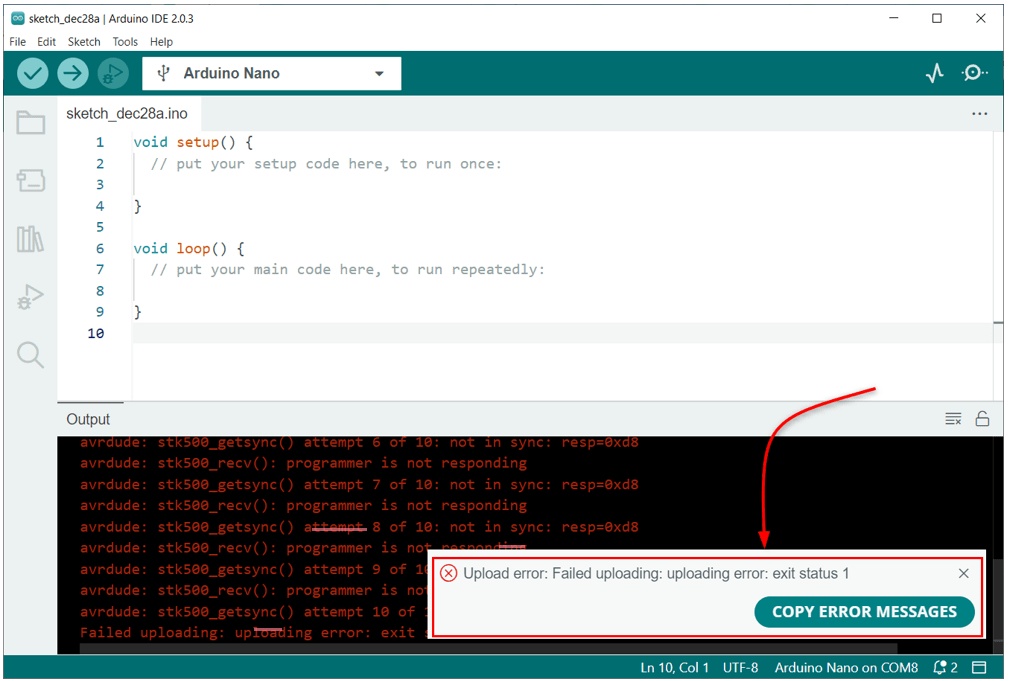The width and height of the screenshot is (1009, 681).
Task: Start debugging with the toolbar debug icon
Action: [112, 72]
